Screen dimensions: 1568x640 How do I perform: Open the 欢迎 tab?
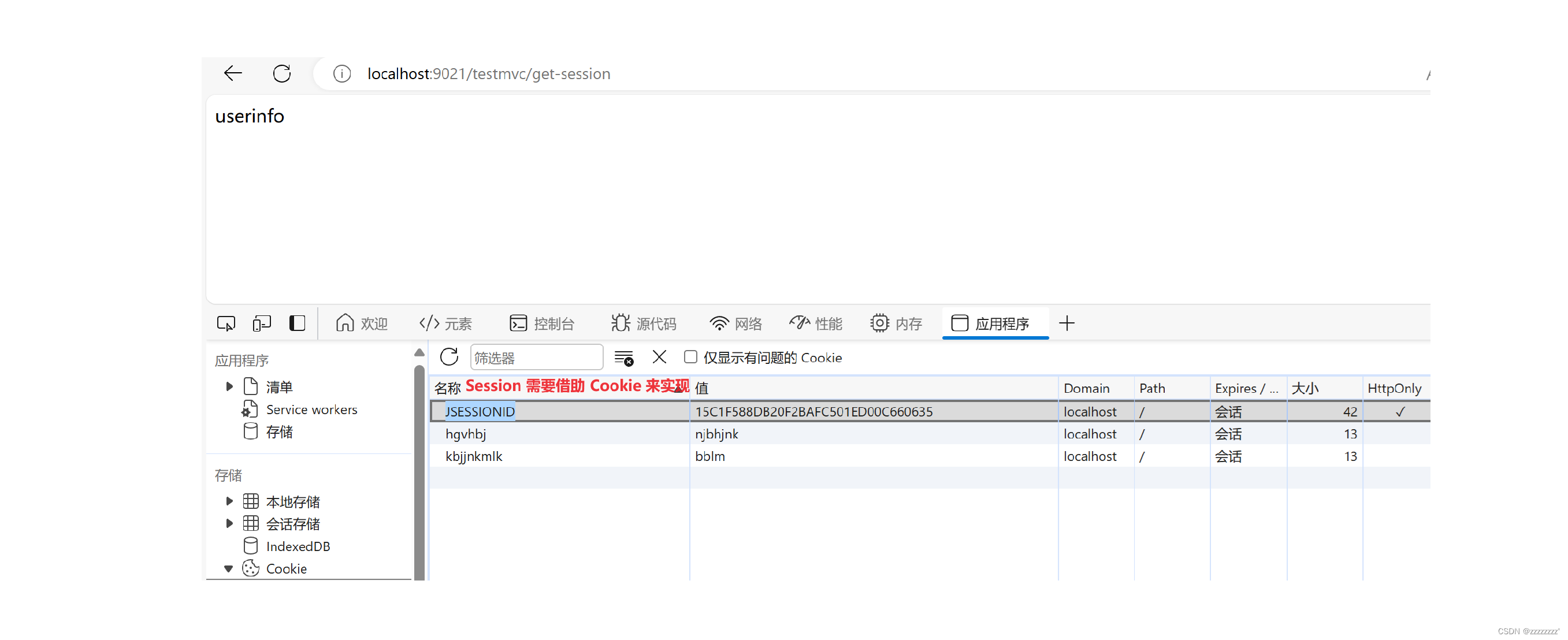pyautogui.click(x=362, y=323)
